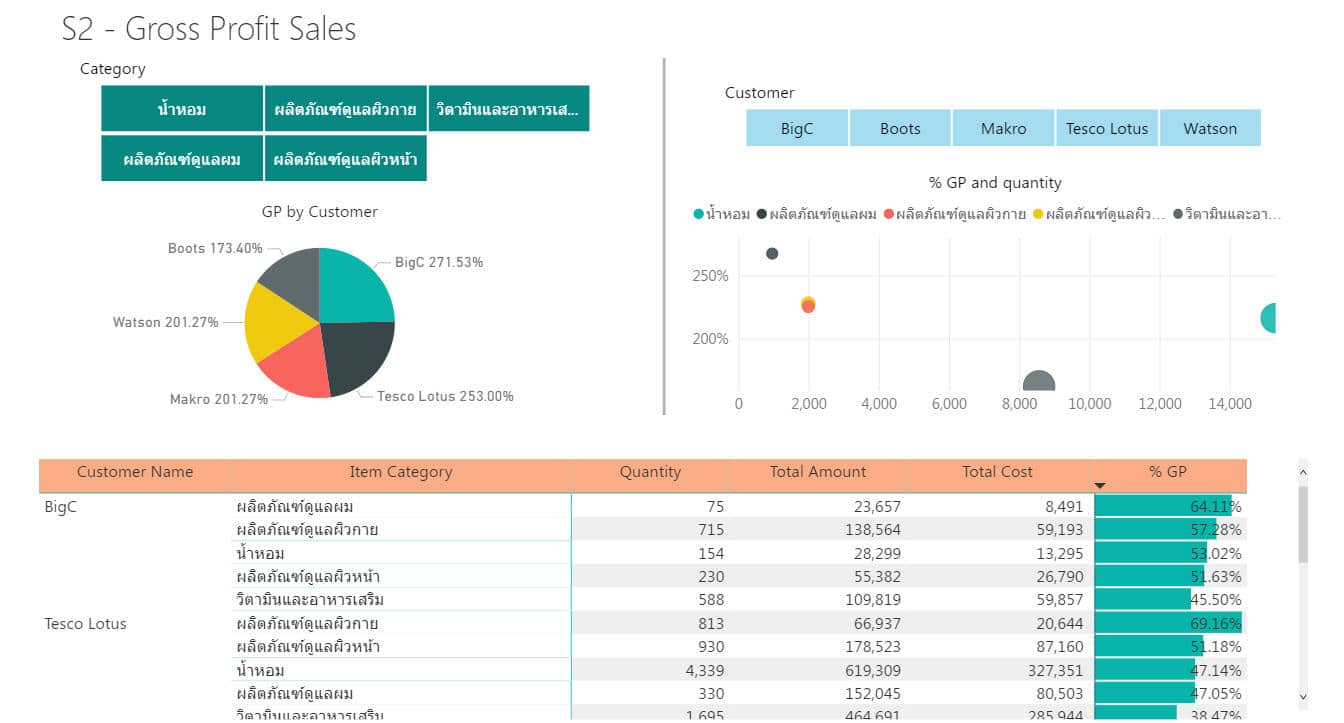The width and height of the screenshot is (1344, 723).
Task: Sort by % GP column header
Action: pyautogui.click(x=1168, y=472)
